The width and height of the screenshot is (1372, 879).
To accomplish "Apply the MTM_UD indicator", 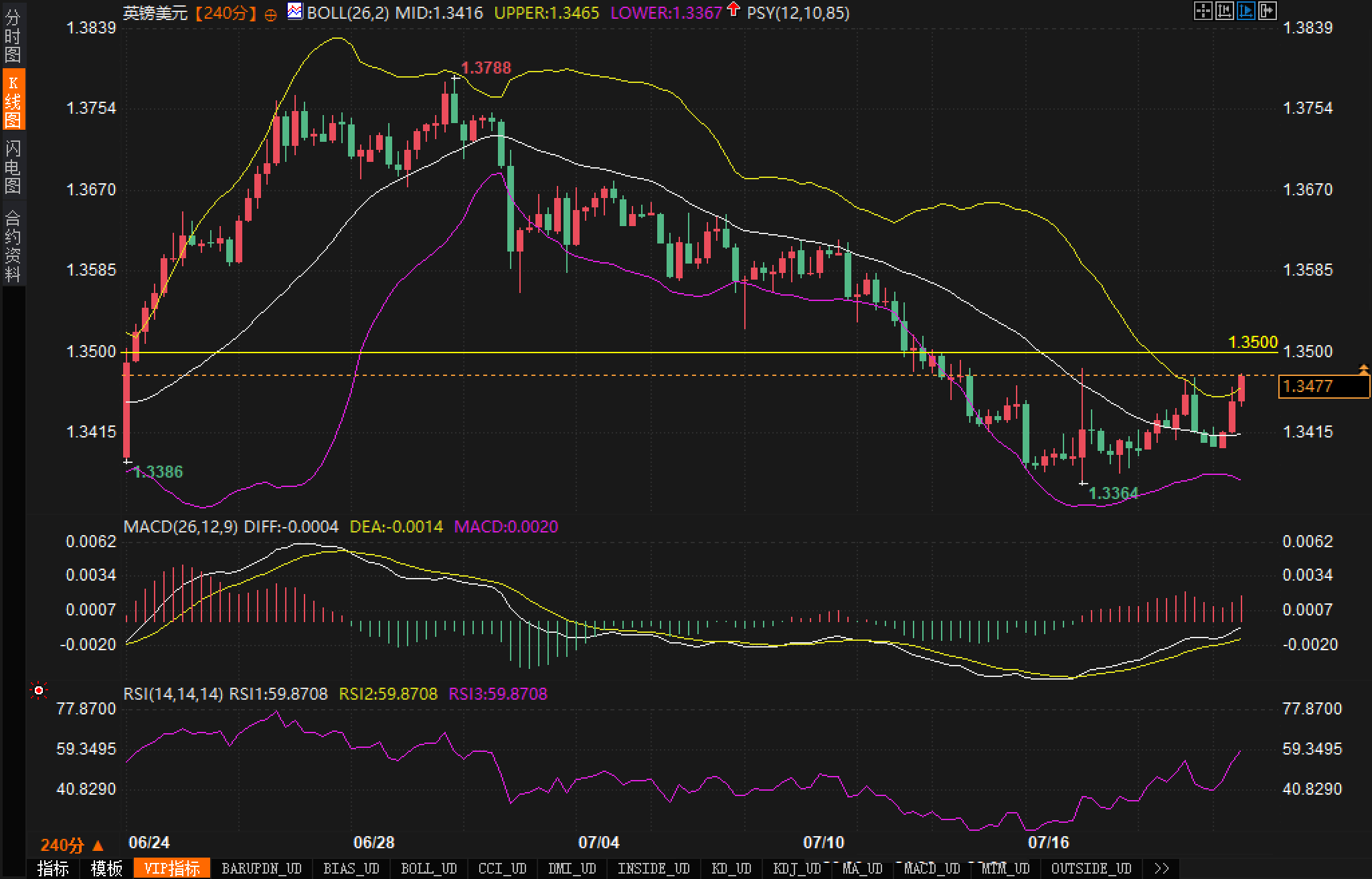I will point(1006,868).
